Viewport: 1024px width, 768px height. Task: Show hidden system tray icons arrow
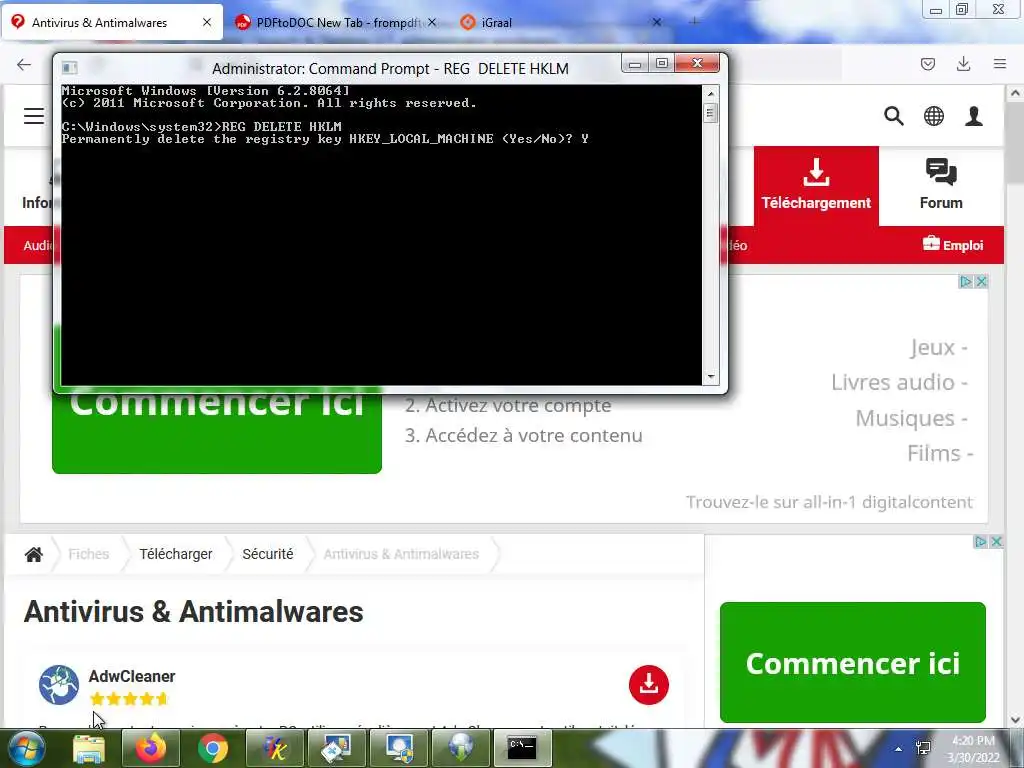pos(899,749)
